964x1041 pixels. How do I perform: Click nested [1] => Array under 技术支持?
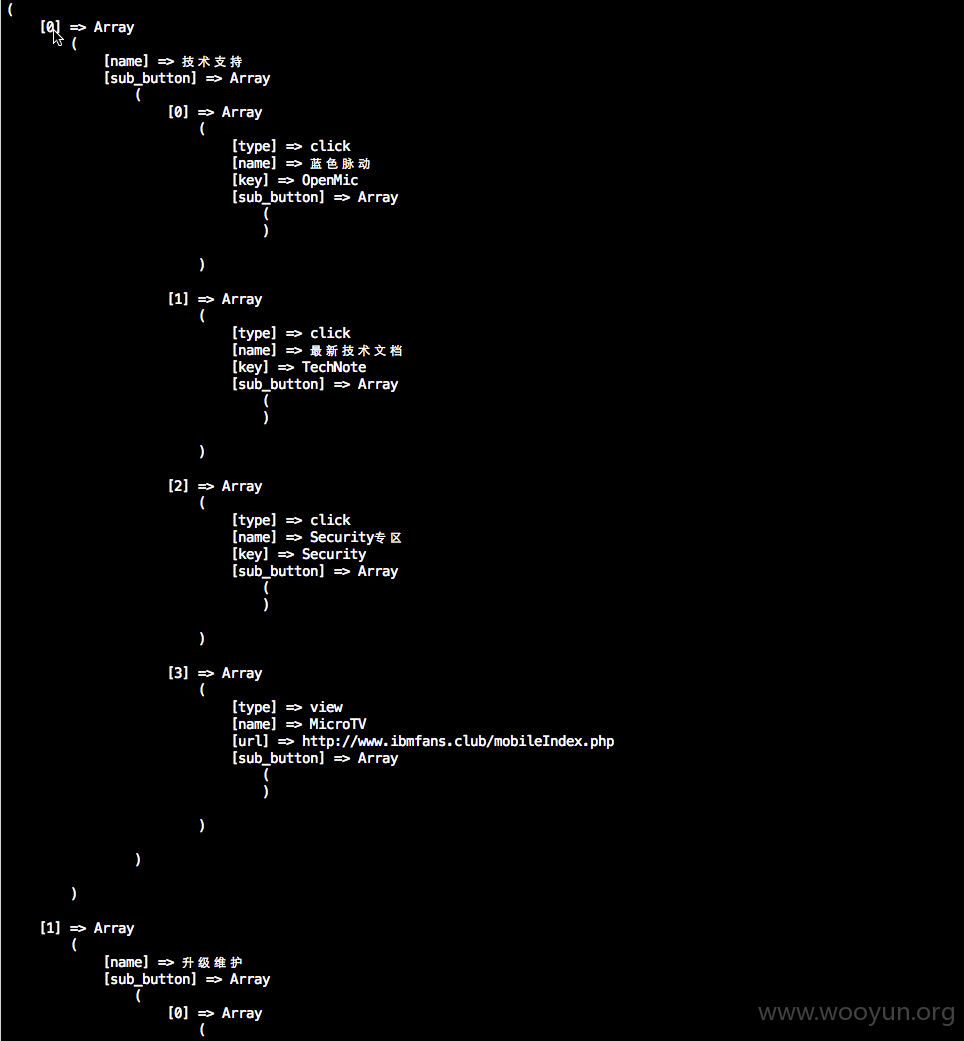215,299
